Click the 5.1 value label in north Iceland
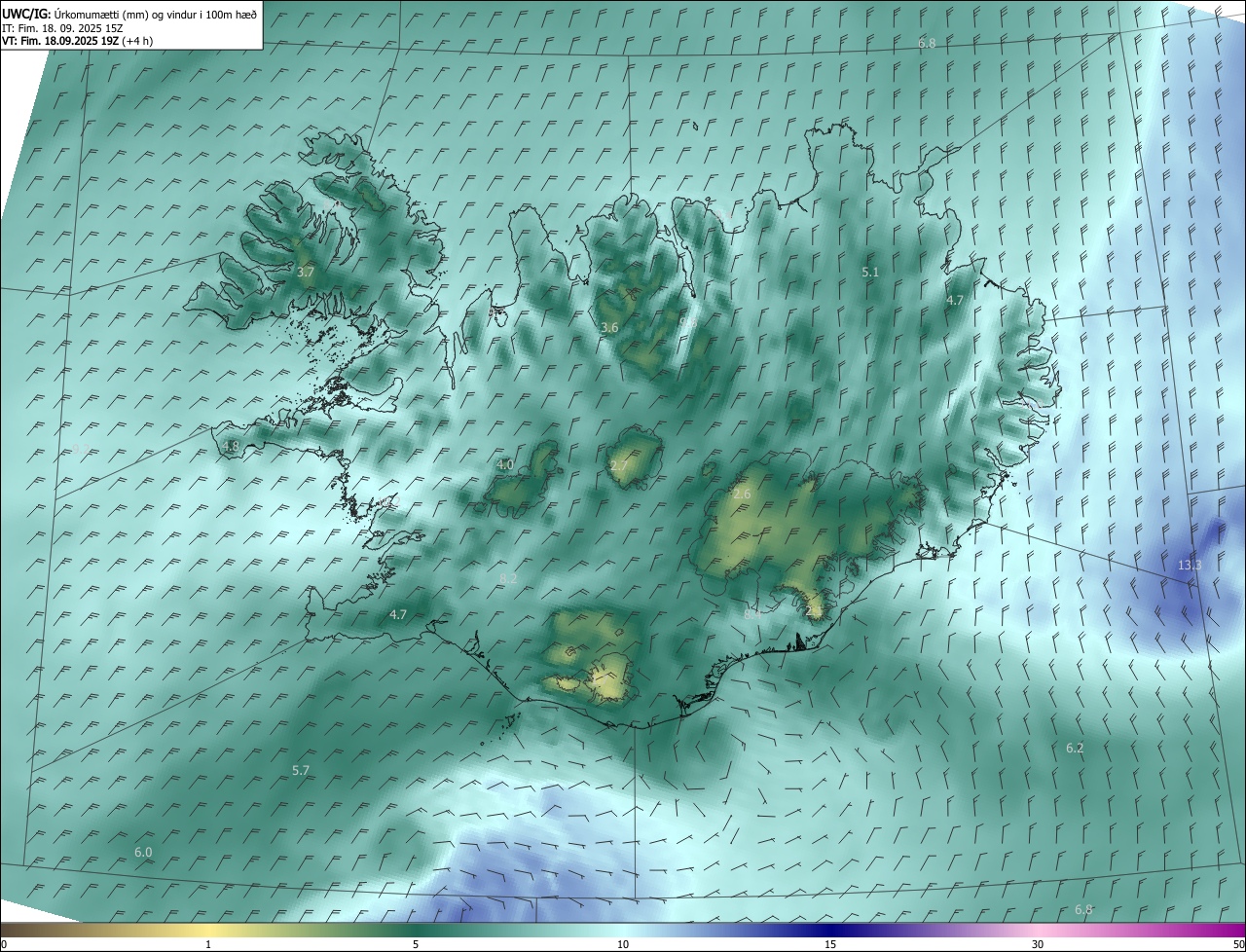Screen dimensions: 1246x952 pos(870,273)
